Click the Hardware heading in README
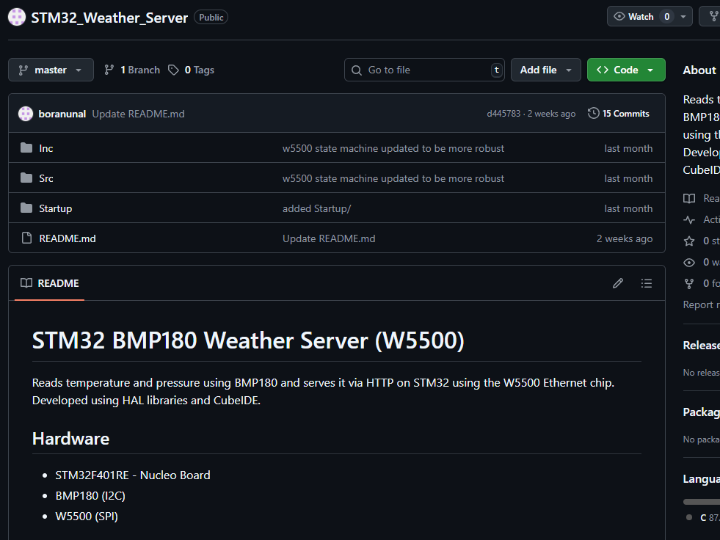Viewport: 720px width, 540px height. coord(71,439)
